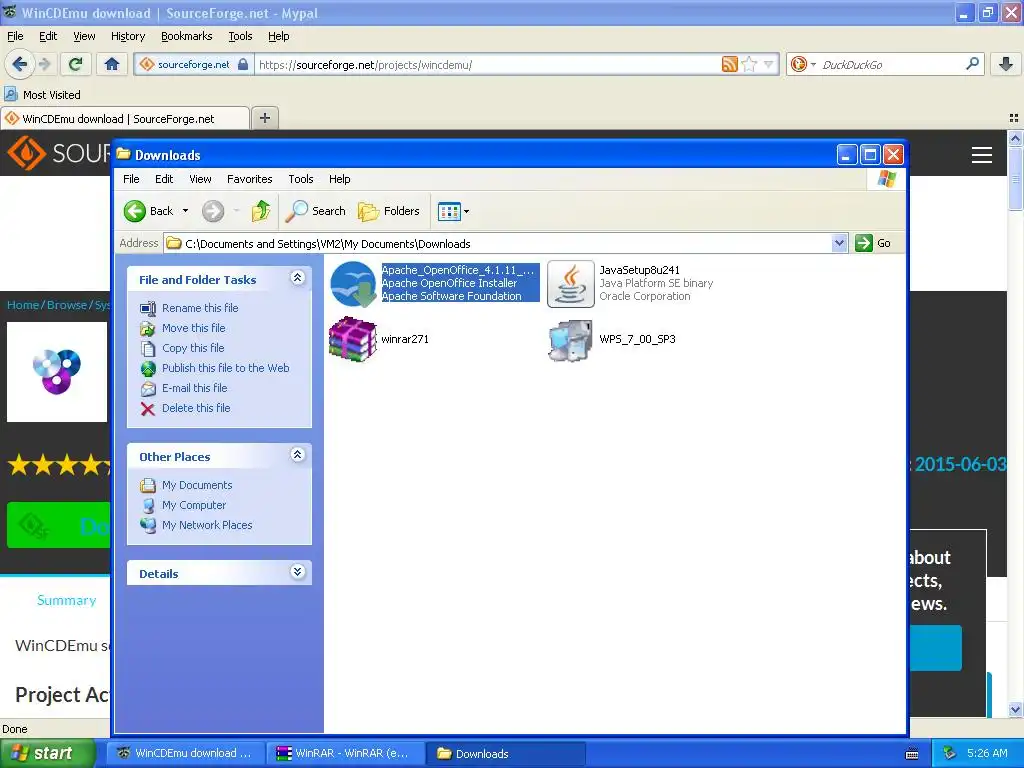The image size is (1024, 768).
Task: Click Move this file
Action: click(193, 328)
